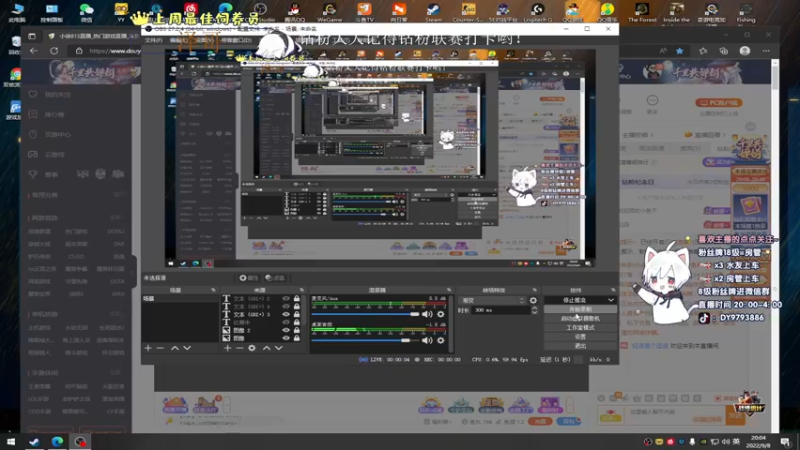The height and width of the screenshot is (450, 800).
Task: Click the transition duration 300 ms field
Action: point(501,310)
